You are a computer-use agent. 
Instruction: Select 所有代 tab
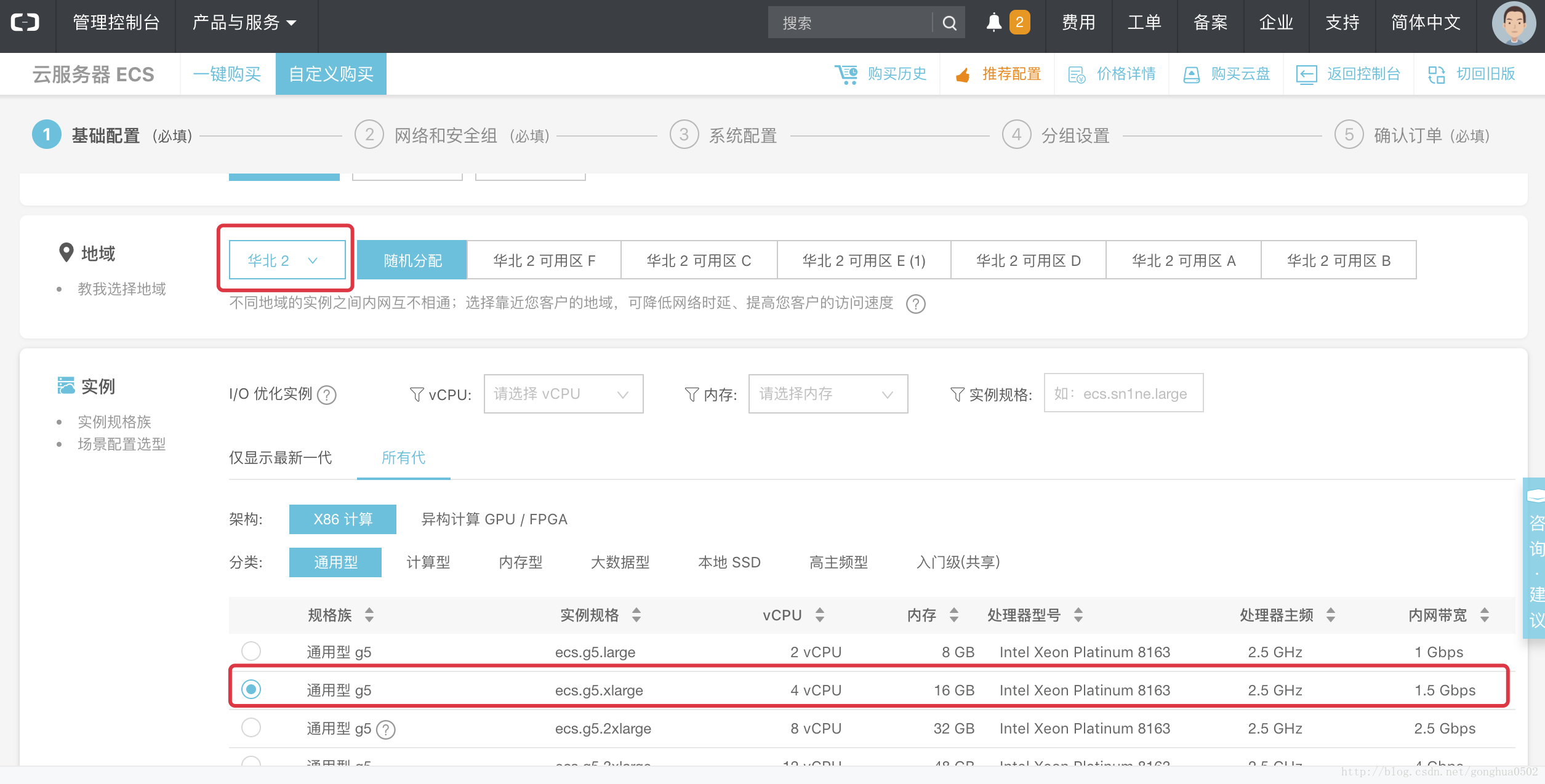click(403, 458)
